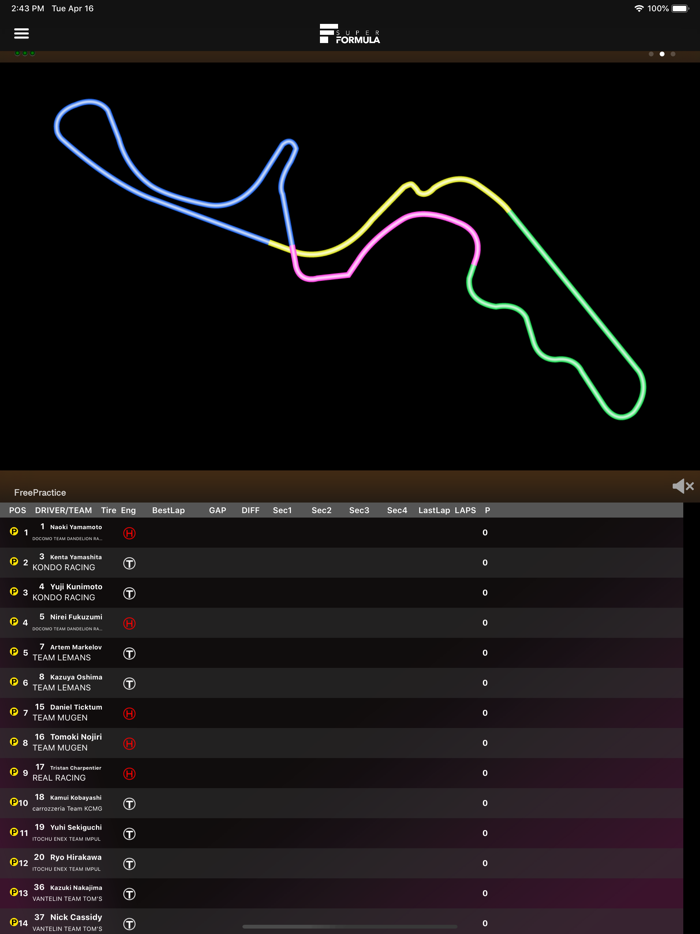Image resolution: width=700 pixels, height=934 pixels.
Task: Tap the Super Formula logo
Action: coord(350,34)
